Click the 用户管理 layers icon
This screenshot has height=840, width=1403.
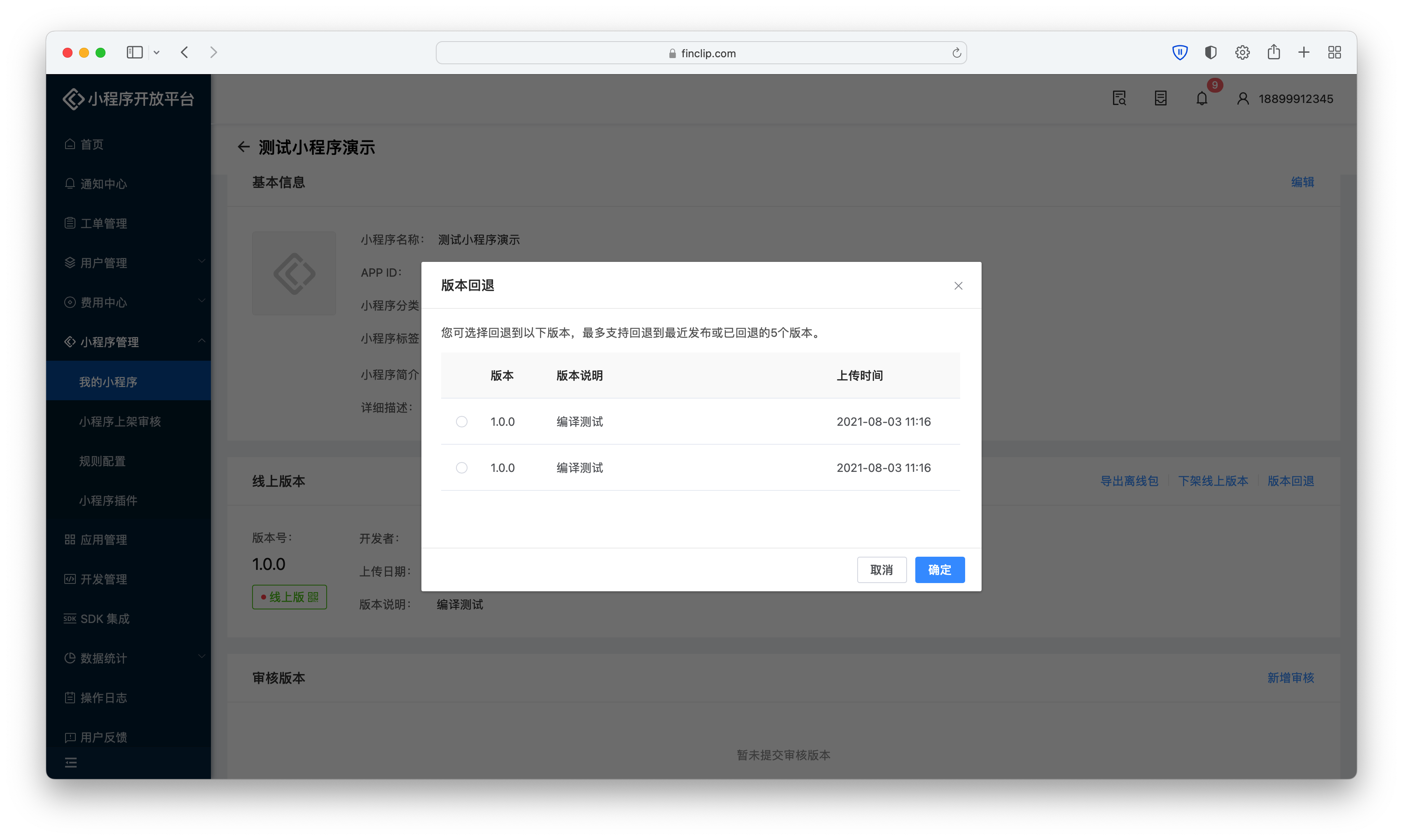click(70, 263)
